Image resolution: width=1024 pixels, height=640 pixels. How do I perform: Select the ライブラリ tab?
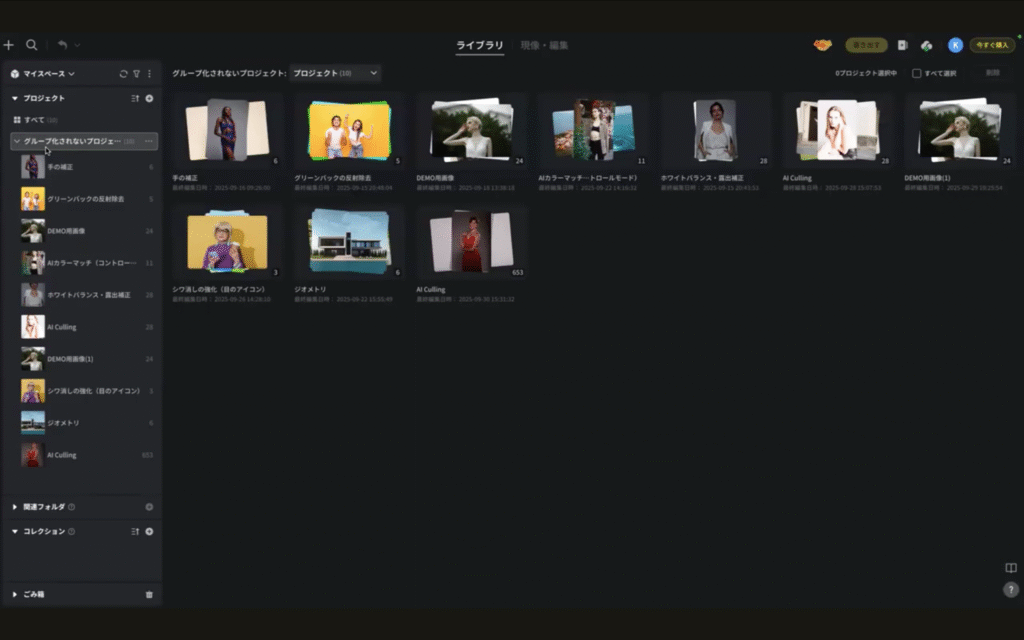pos(479,45)
